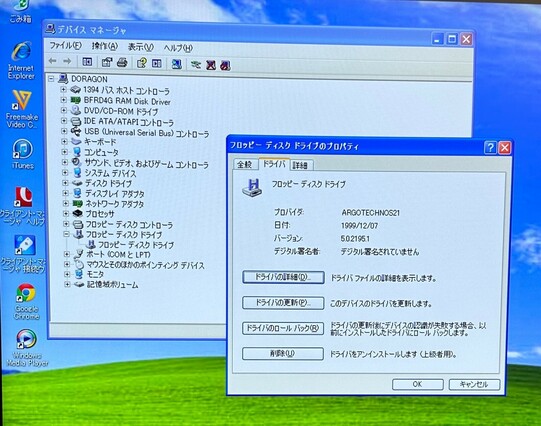Viewport: 541px width, 426px height.
Task: Click the Properties toolbar icon
Action: [107, 62]
